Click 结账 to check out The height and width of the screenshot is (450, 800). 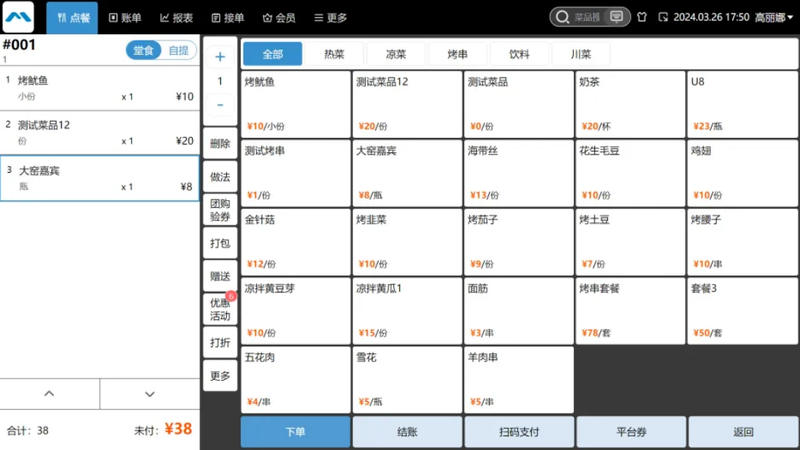tap(407, 432)
